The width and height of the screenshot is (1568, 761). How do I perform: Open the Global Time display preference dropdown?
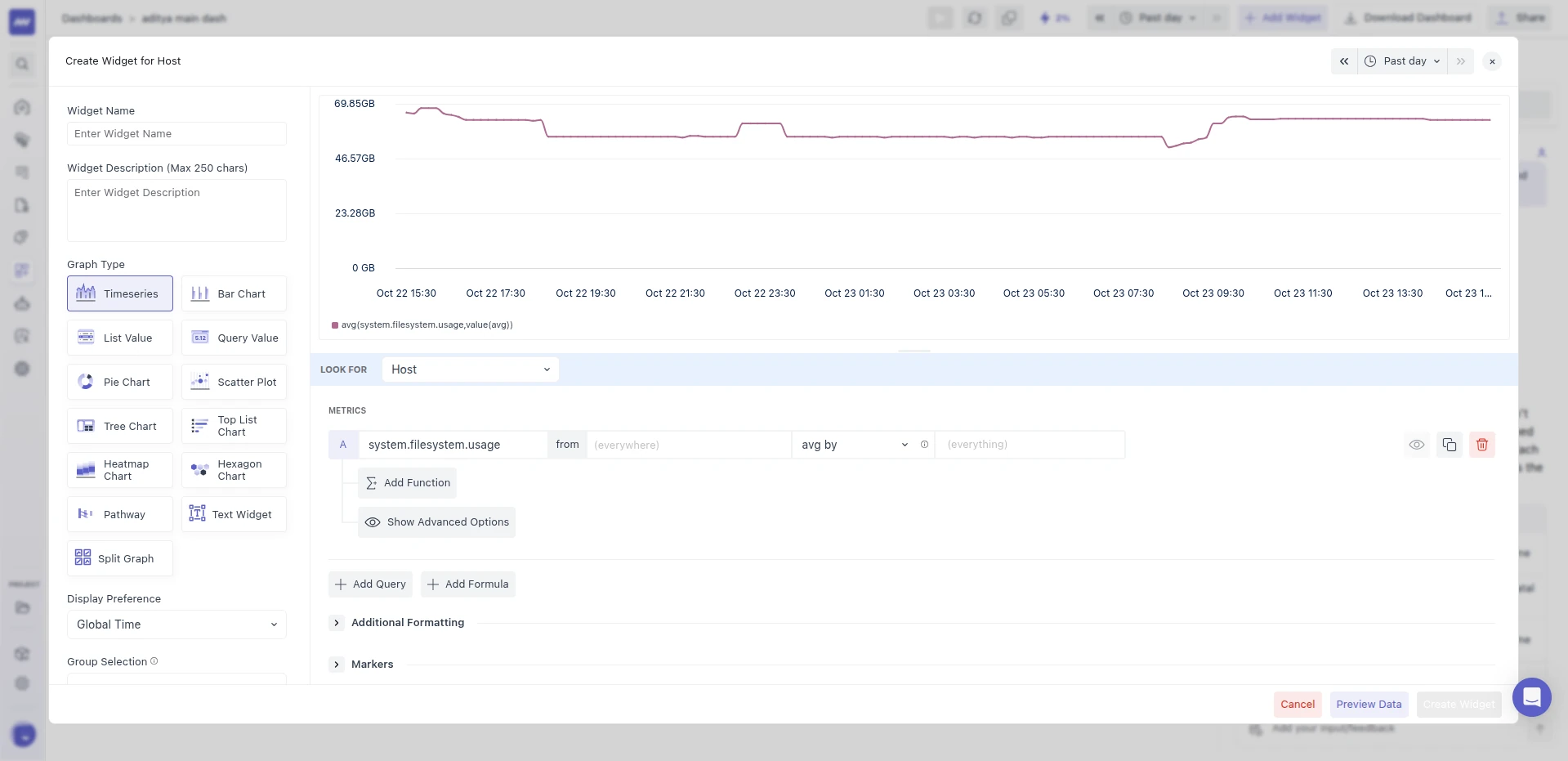tap(176, 624)
